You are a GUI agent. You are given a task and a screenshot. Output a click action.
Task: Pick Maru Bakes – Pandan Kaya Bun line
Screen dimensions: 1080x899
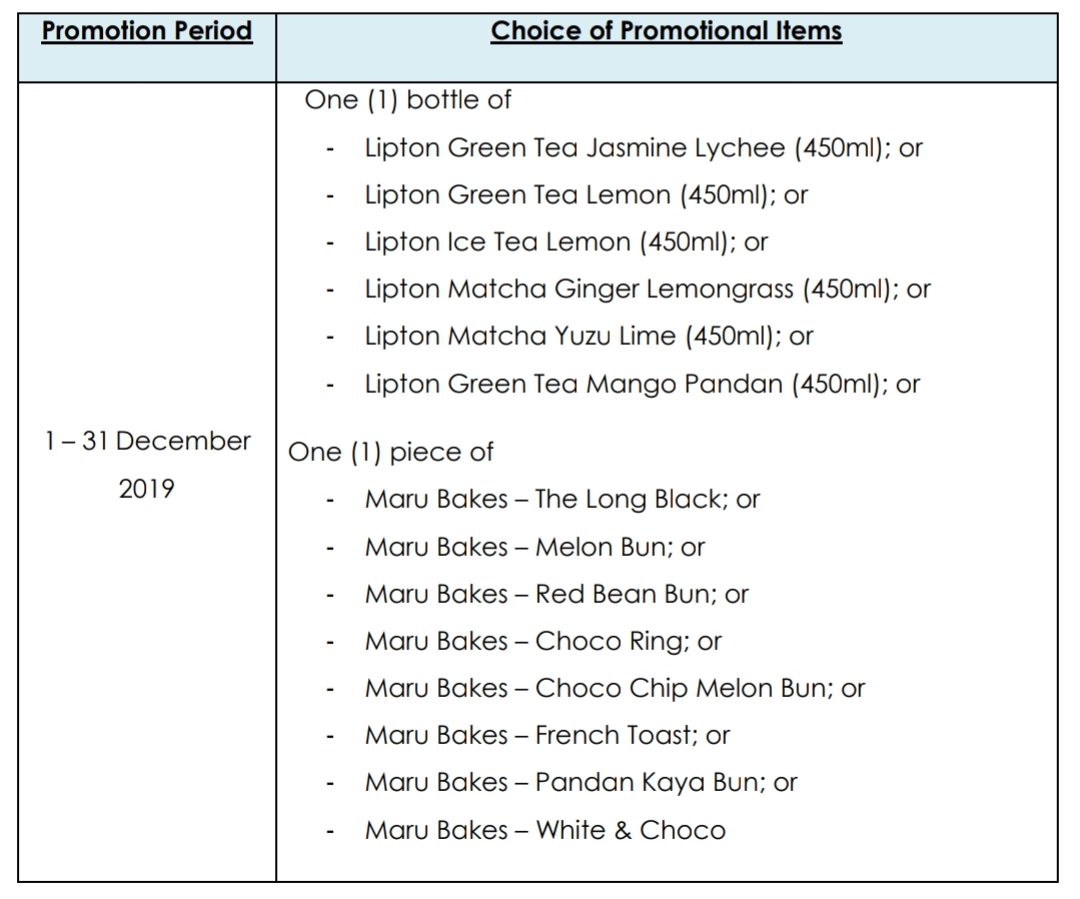(x=580, y=782)
